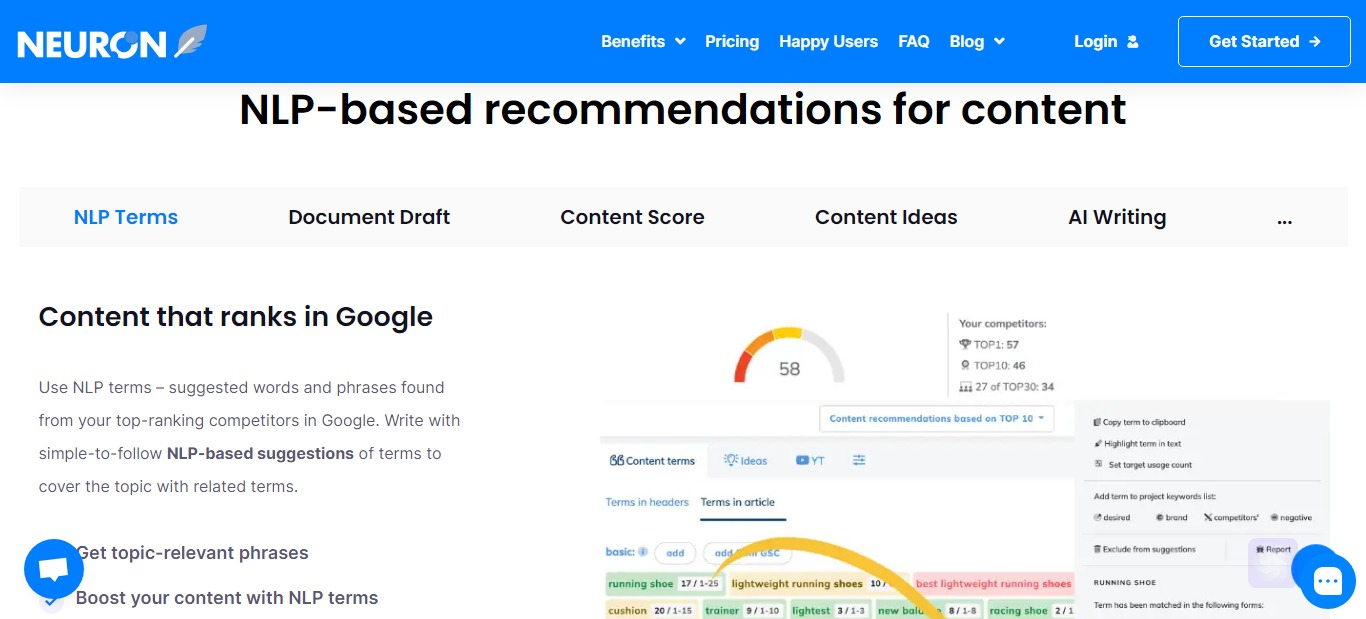Click the Content that ranks in Google heading
The width and height of the screenshot is (1366, 619).
[236, 317]
